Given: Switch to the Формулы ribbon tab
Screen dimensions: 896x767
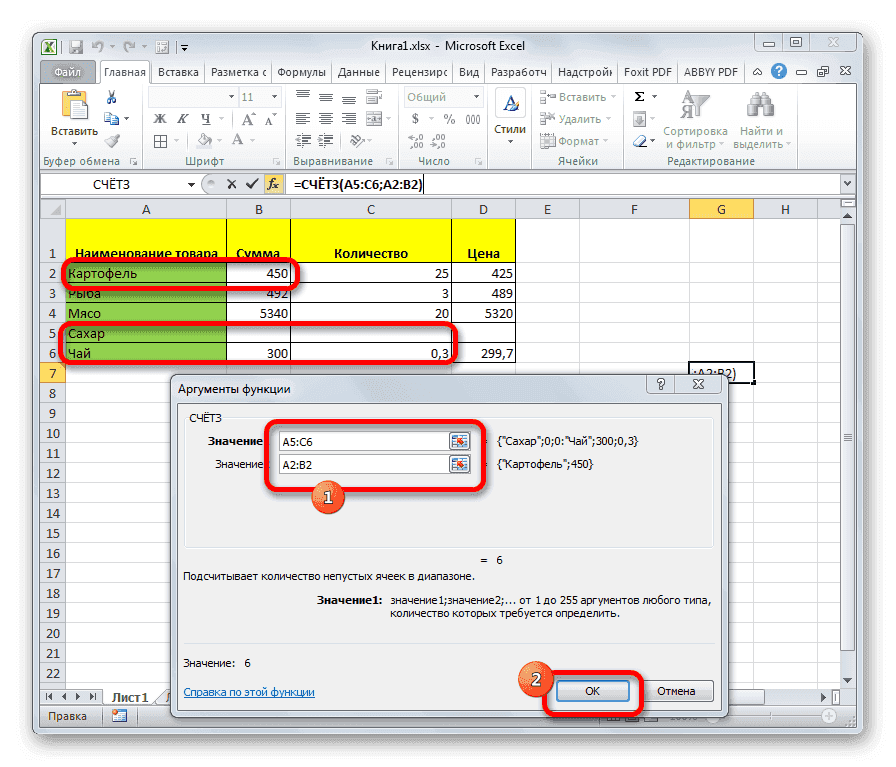Looking at the screenshot, I should click(x=302, y=71).
